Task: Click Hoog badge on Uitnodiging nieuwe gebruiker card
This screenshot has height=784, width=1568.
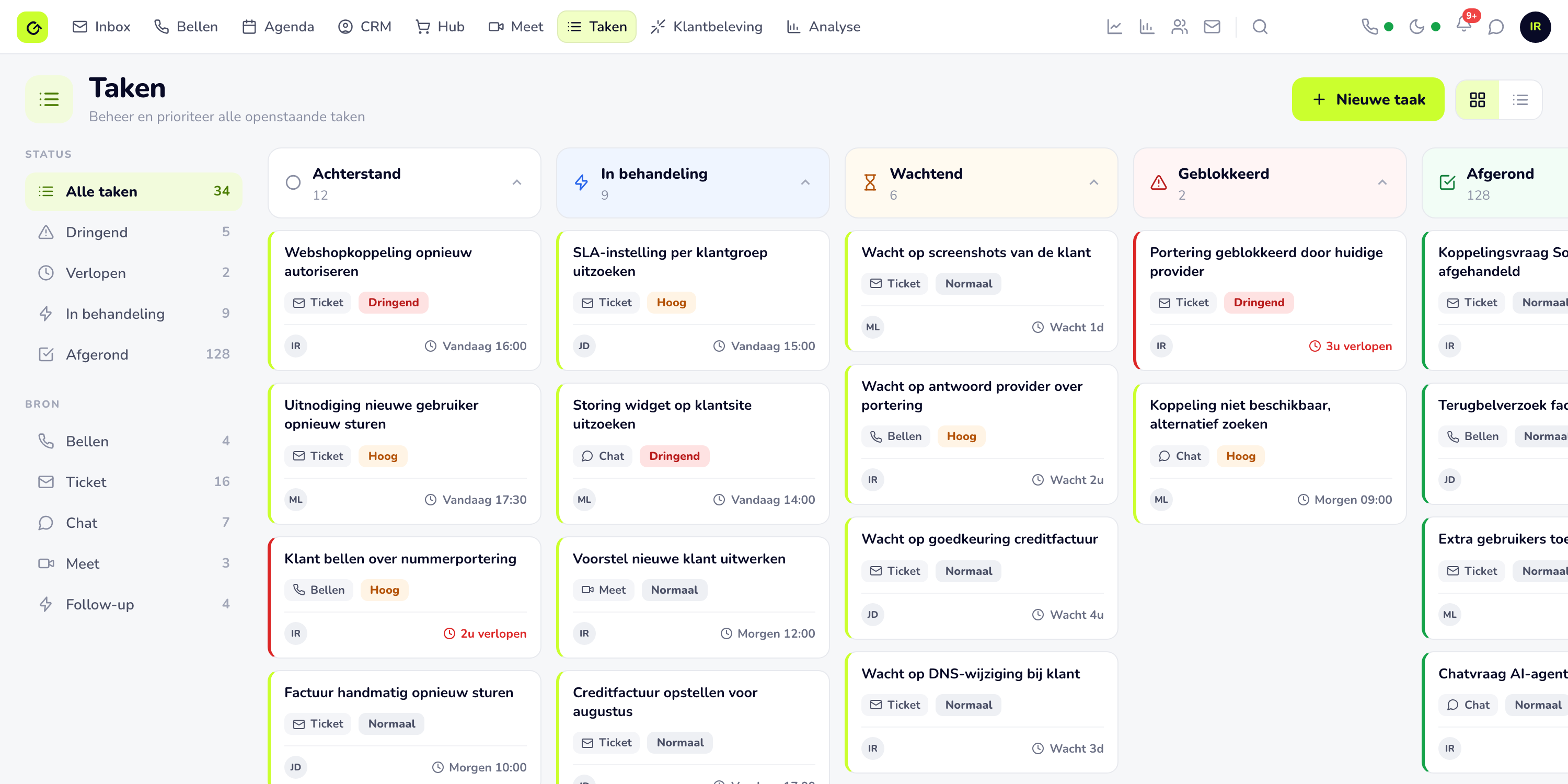Action: [383, 456]
